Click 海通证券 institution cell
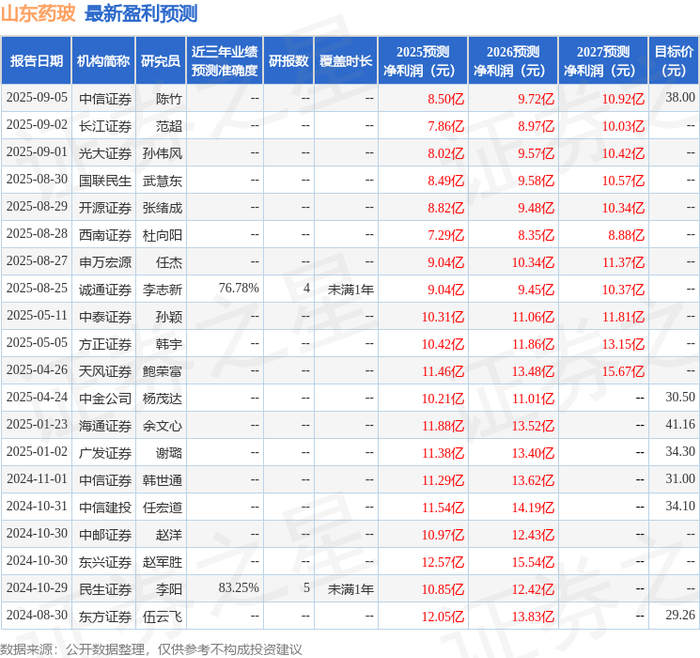 click(105, 426)
